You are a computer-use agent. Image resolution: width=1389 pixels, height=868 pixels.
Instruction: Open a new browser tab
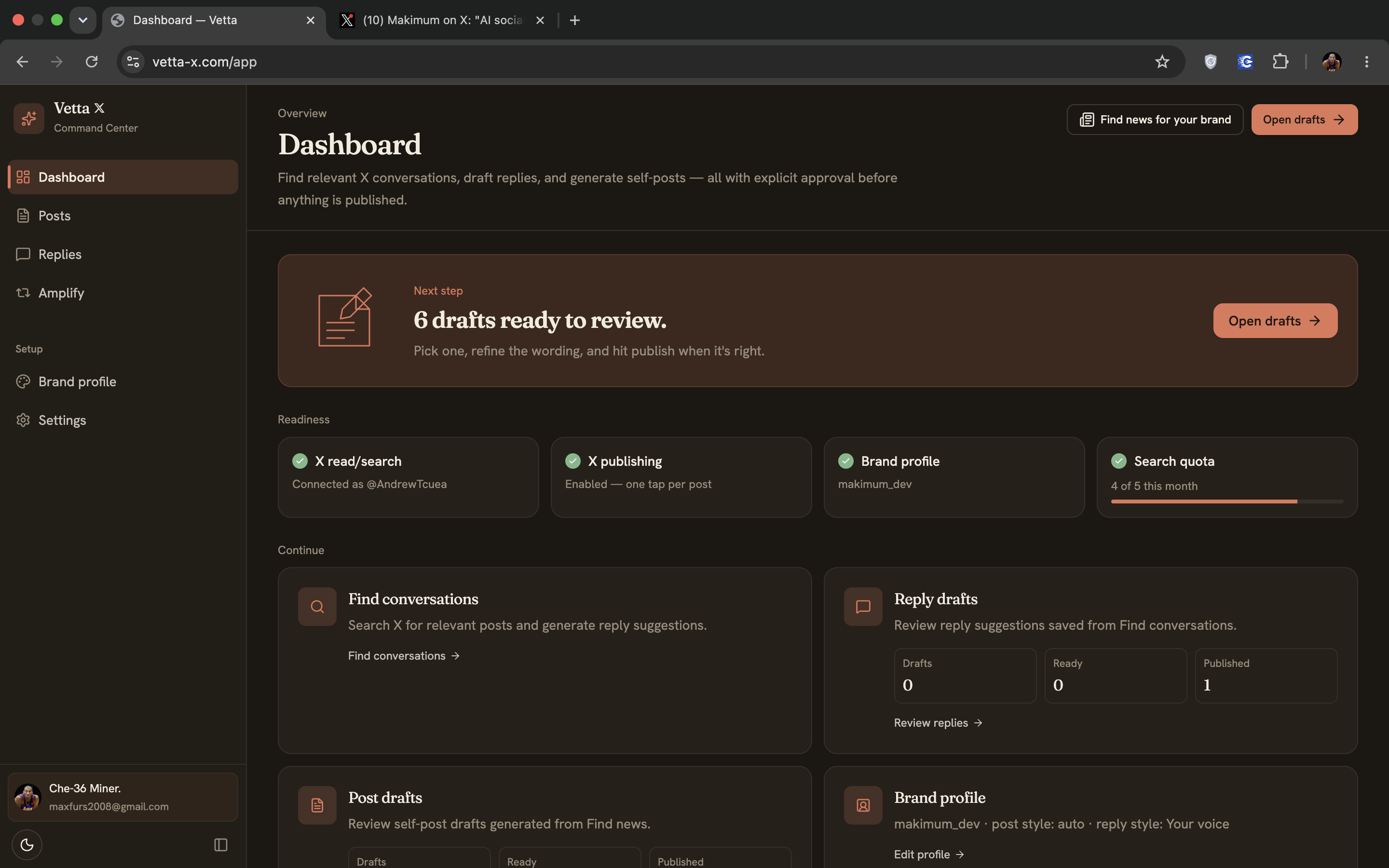click(x=574, y=20)
